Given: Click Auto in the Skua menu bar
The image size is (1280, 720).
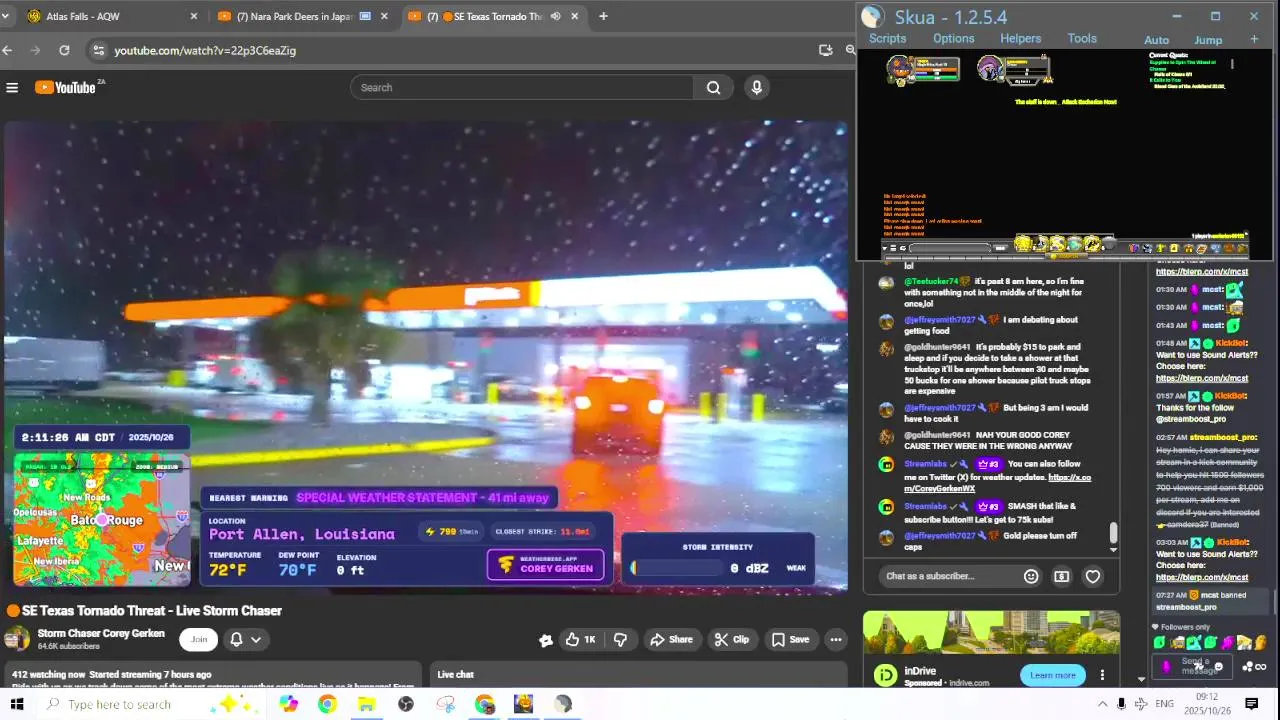Looking at the screenshot, I should [1156, 40].
